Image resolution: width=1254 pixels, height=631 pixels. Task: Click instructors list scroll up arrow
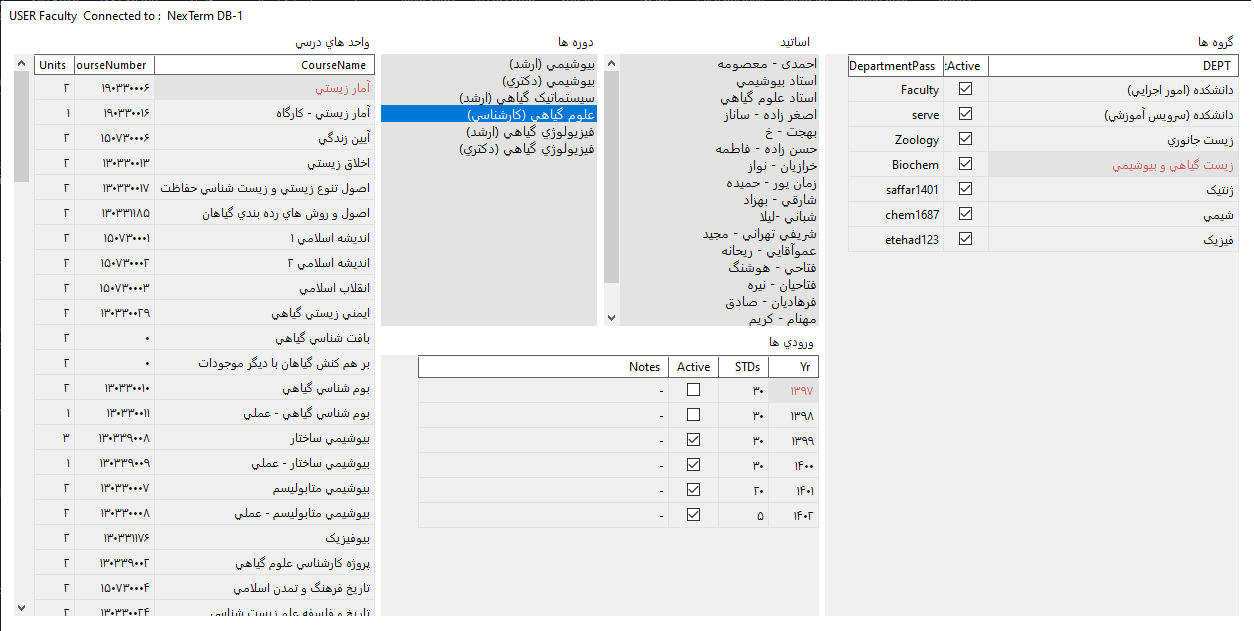tap(612, 63)
